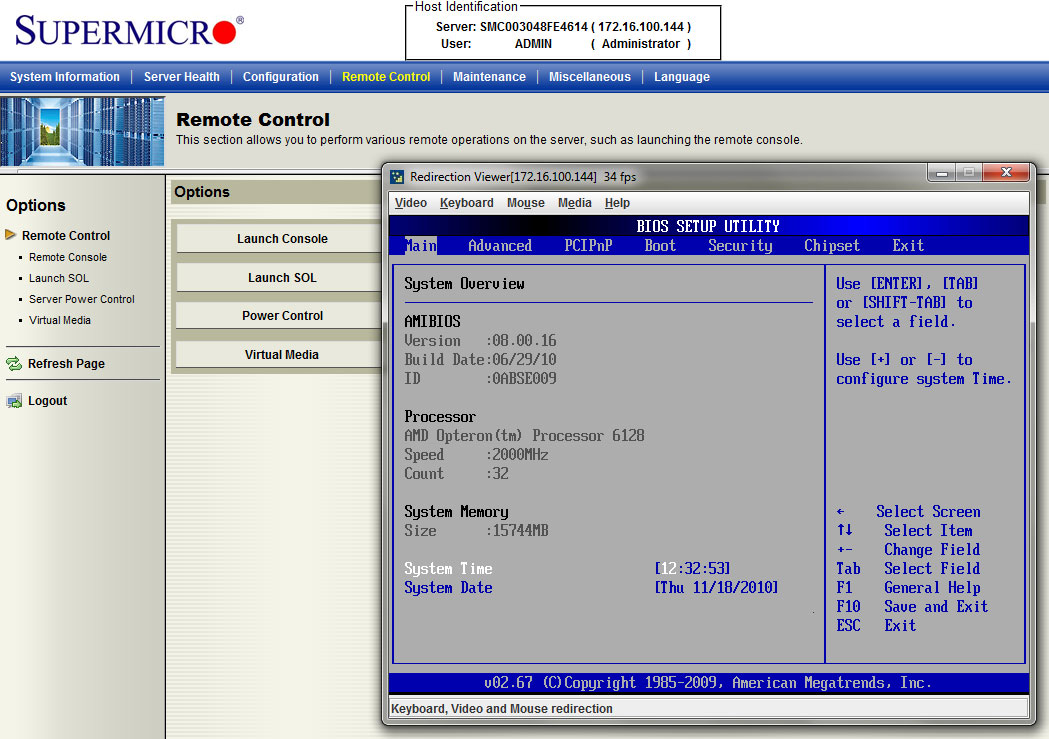Open the Language menu
The image size is (1049, 739).
(x=682, y=77)
